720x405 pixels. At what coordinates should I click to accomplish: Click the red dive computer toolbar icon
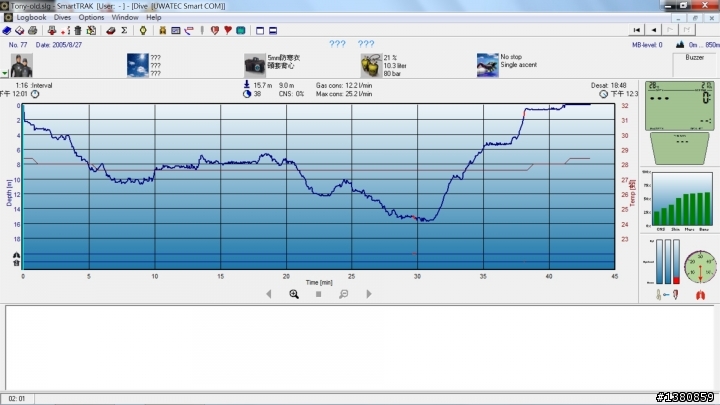point(111,31)
